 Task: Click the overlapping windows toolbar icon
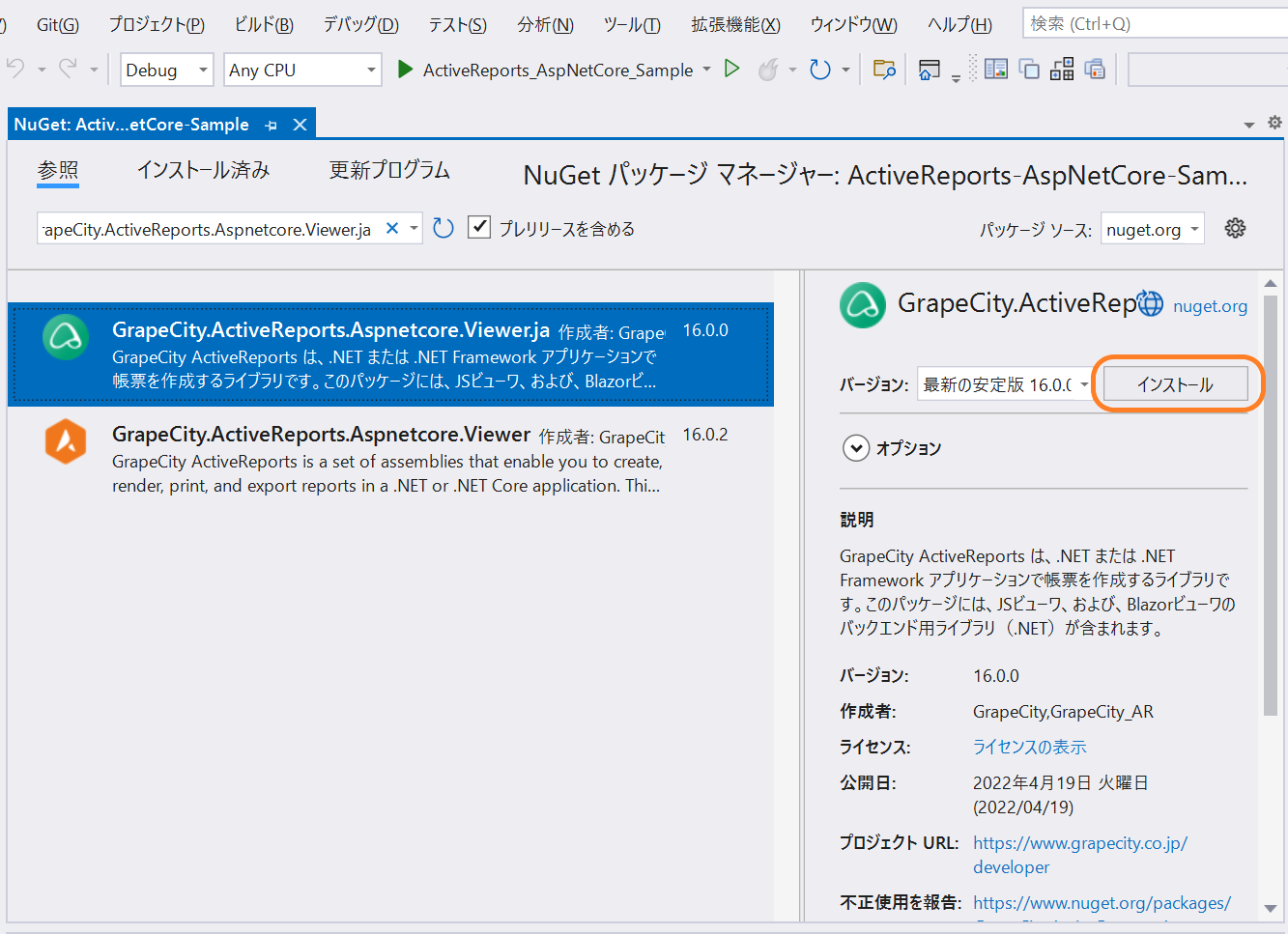(x=1030, y=70)
